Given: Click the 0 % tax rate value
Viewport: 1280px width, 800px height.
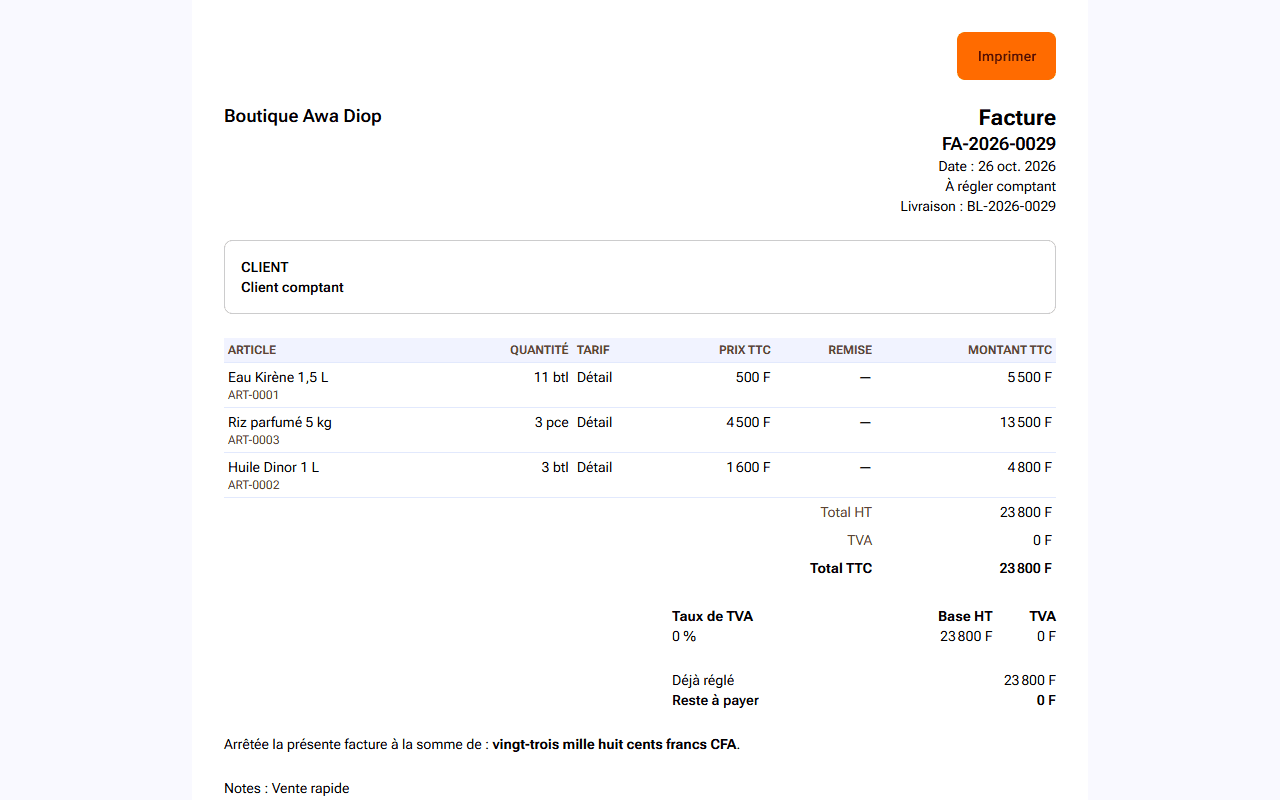Looking at the screenshot, I should pyautogui.click(x=684, y=636).
